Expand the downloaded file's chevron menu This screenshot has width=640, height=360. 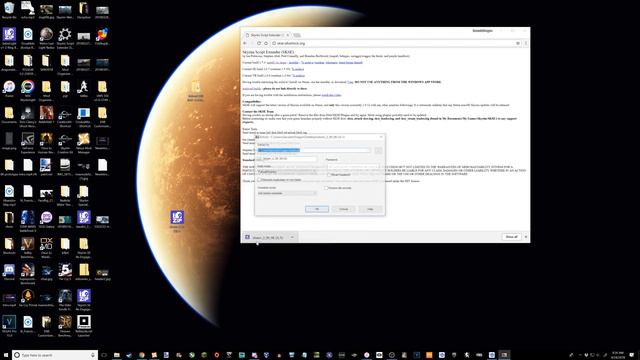pos(292,237)
